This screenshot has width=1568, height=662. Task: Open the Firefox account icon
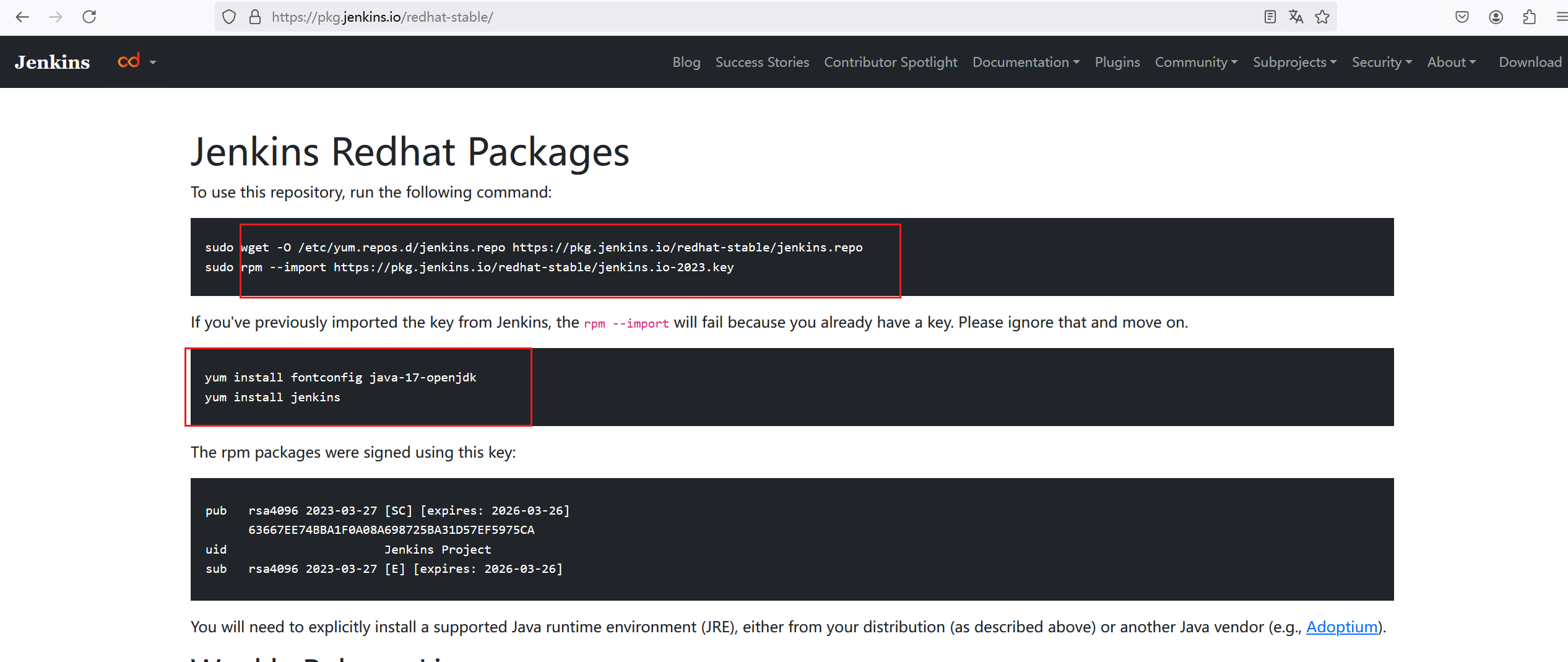tap(1496, 17)
